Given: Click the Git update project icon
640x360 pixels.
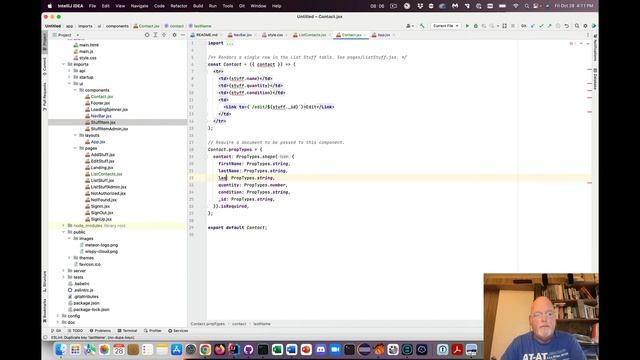Looking at the screenshot, I should 533,26.
